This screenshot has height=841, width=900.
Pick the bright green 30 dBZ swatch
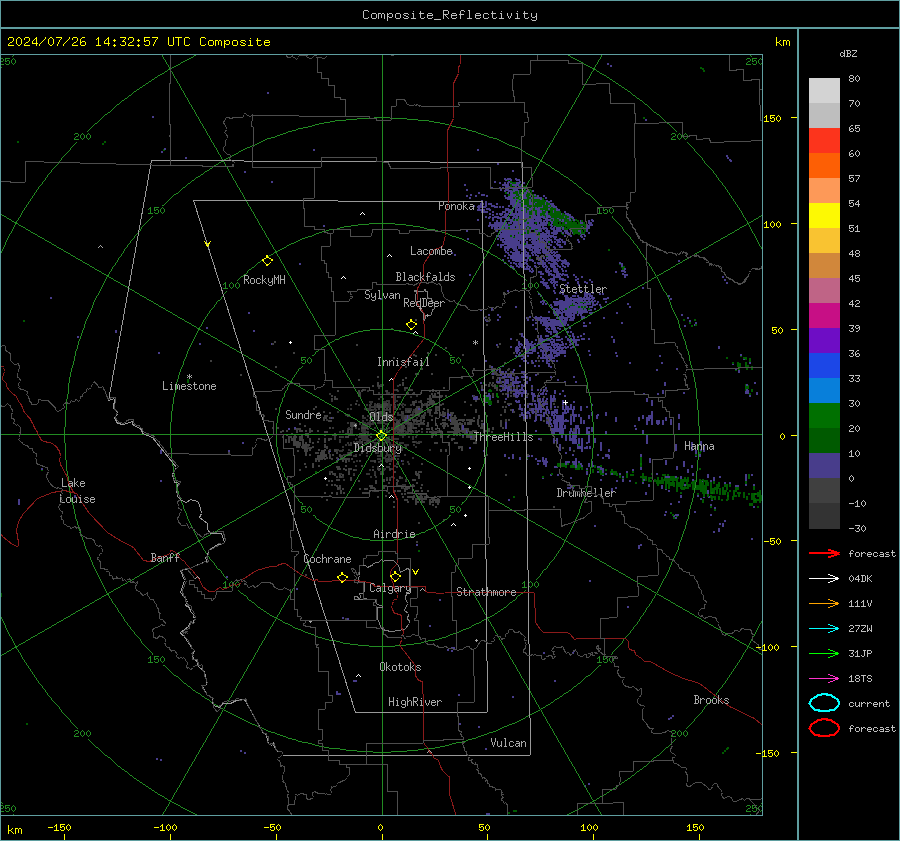[824, 416]
